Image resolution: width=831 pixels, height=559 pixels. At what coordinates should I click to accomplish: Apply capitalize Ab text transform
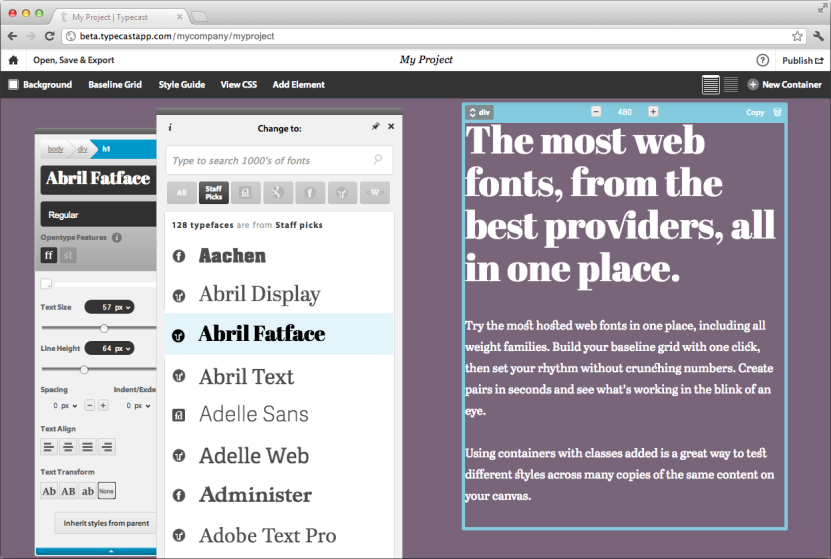click(x=49, y=491)
